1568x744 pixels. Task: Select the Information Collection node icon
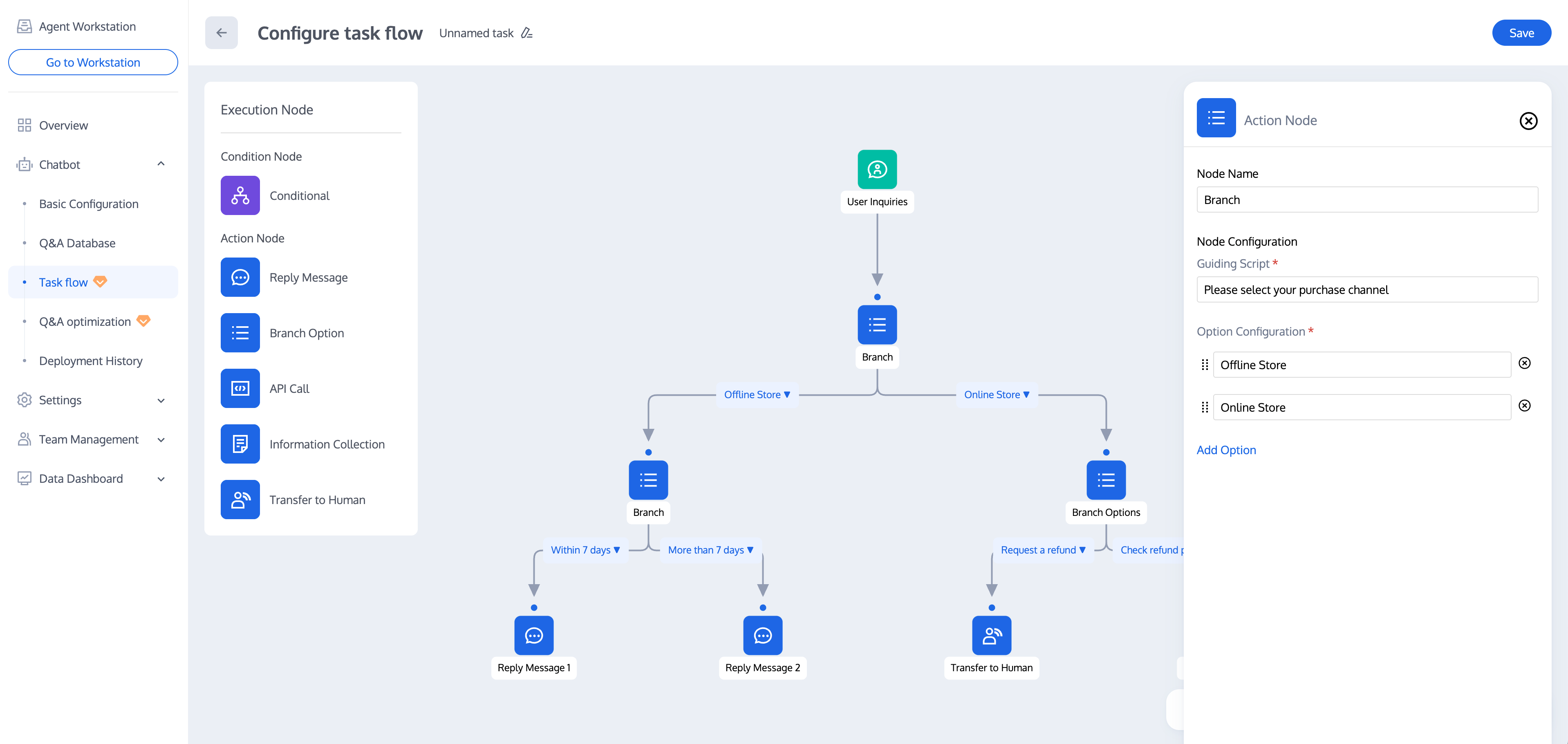tap(240, 444)
